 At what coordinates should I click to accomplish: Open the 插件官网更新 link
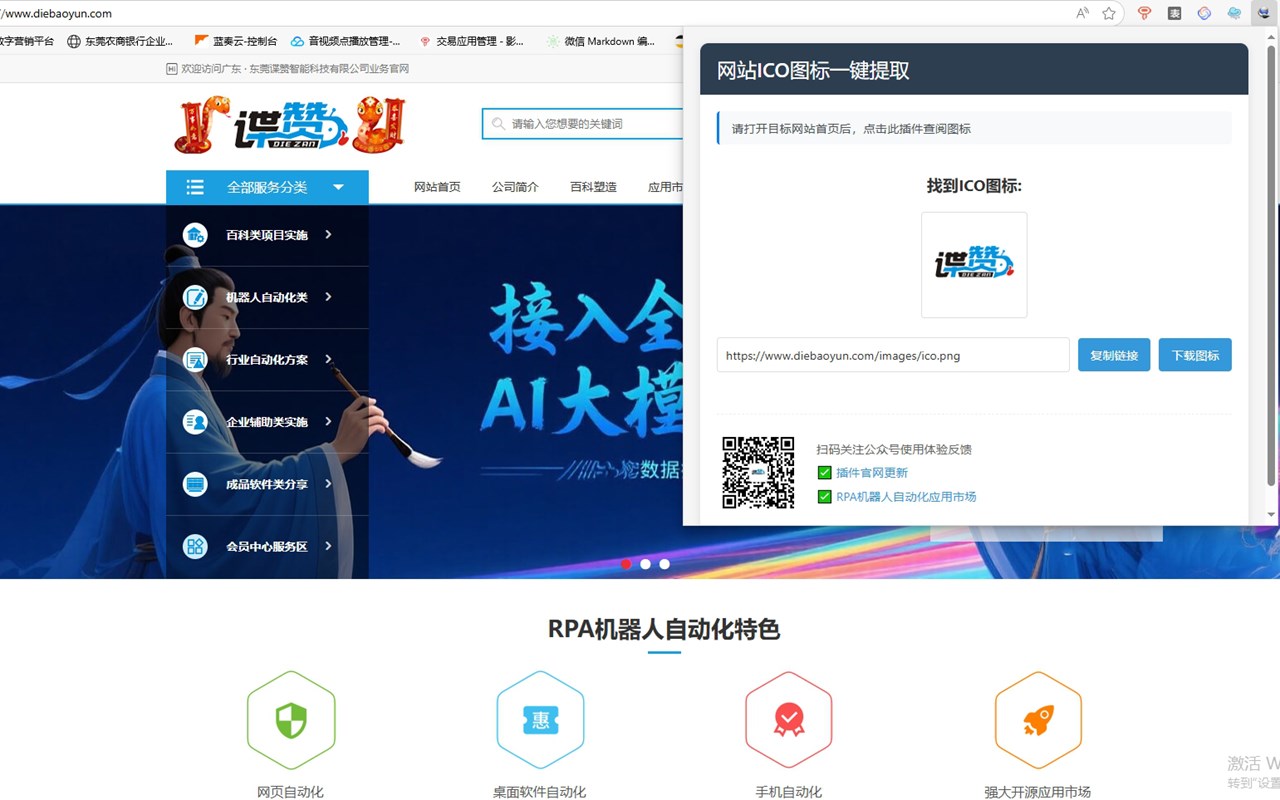pos(872,474)
